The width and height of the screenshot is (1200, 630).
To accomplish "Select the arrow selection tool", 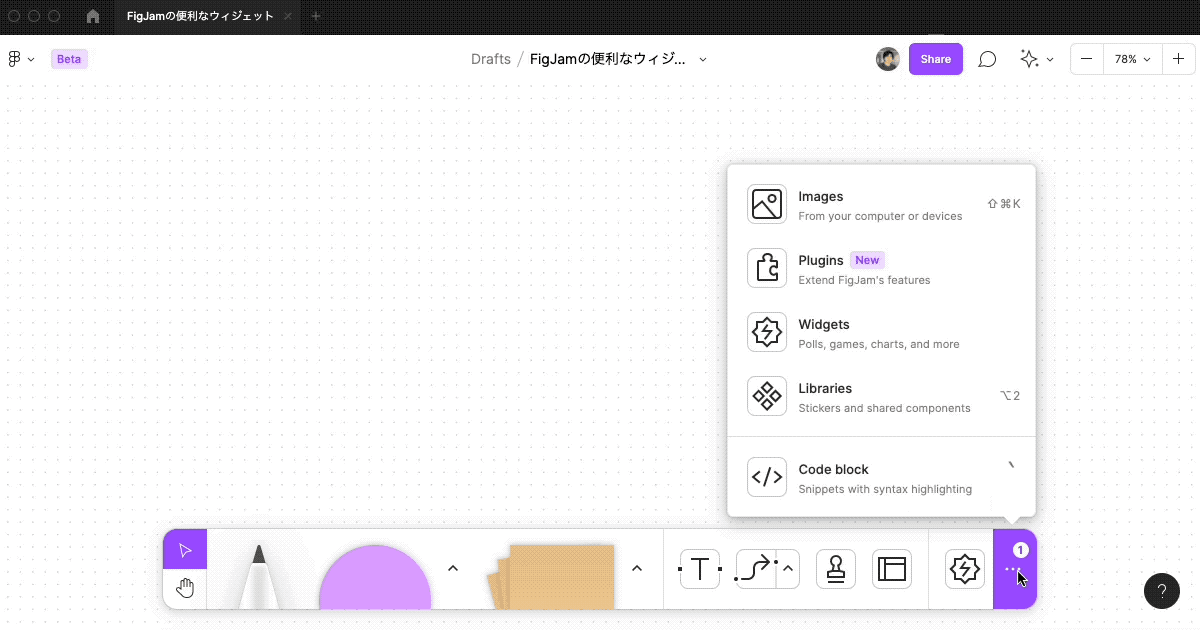I will [x=186, y=548].
